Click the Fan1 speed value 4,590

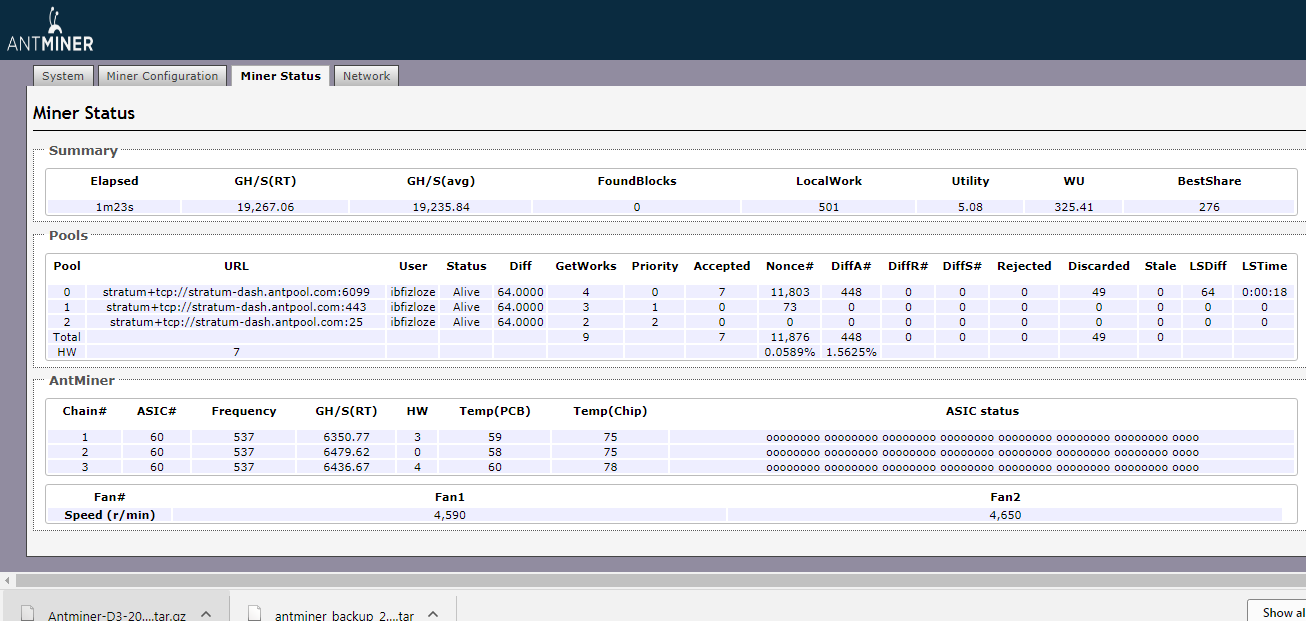449,515
